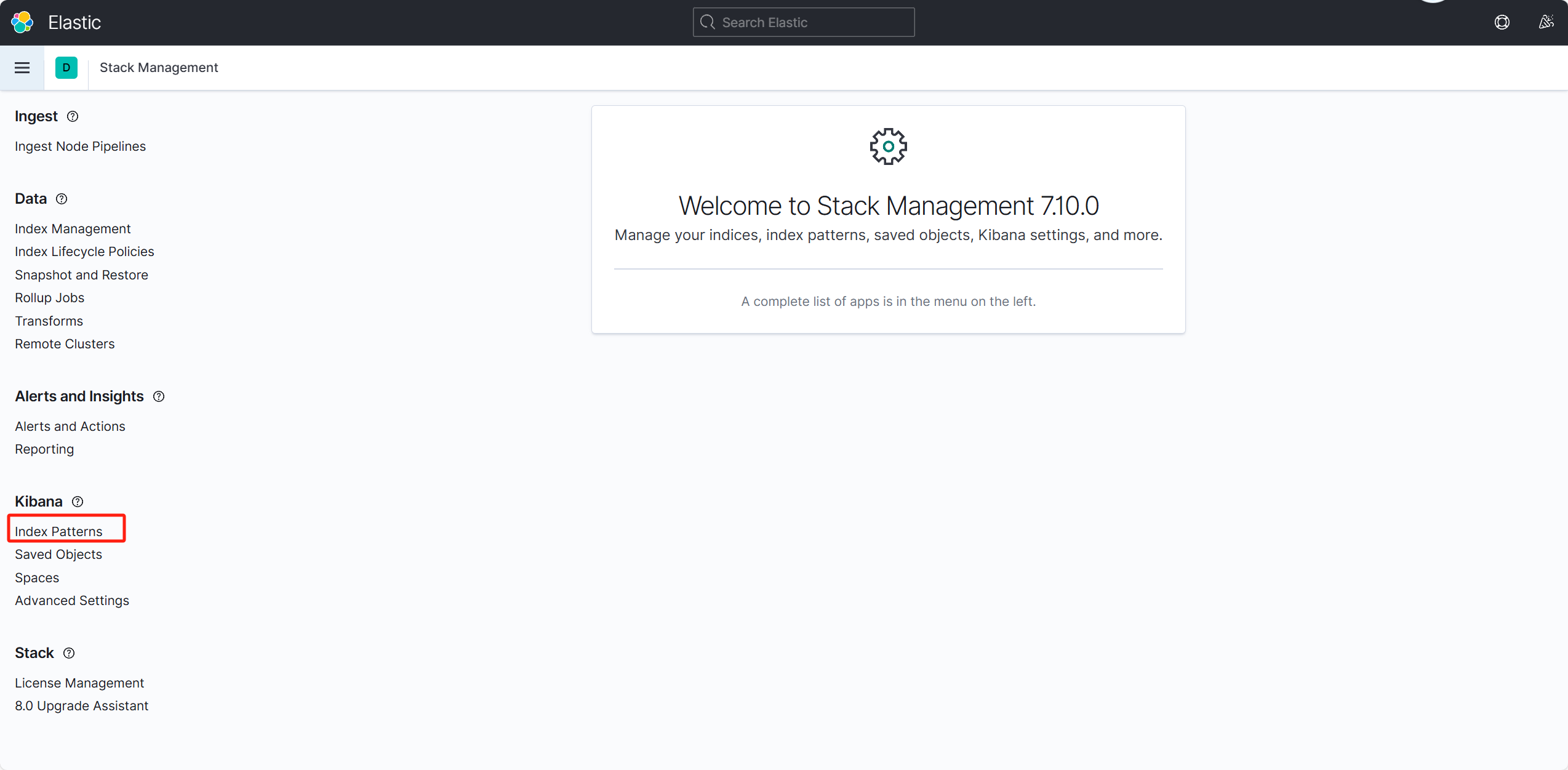
Task: Click the Elastic logo icon
Action: click(22, 22)
